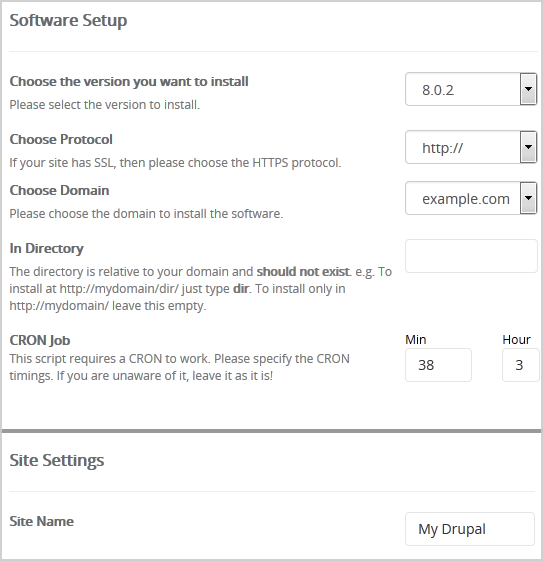Click the CRON Min field containing 38
This screenshot has width=543, height=561.
pyautogui.click(x=438, y=365)
